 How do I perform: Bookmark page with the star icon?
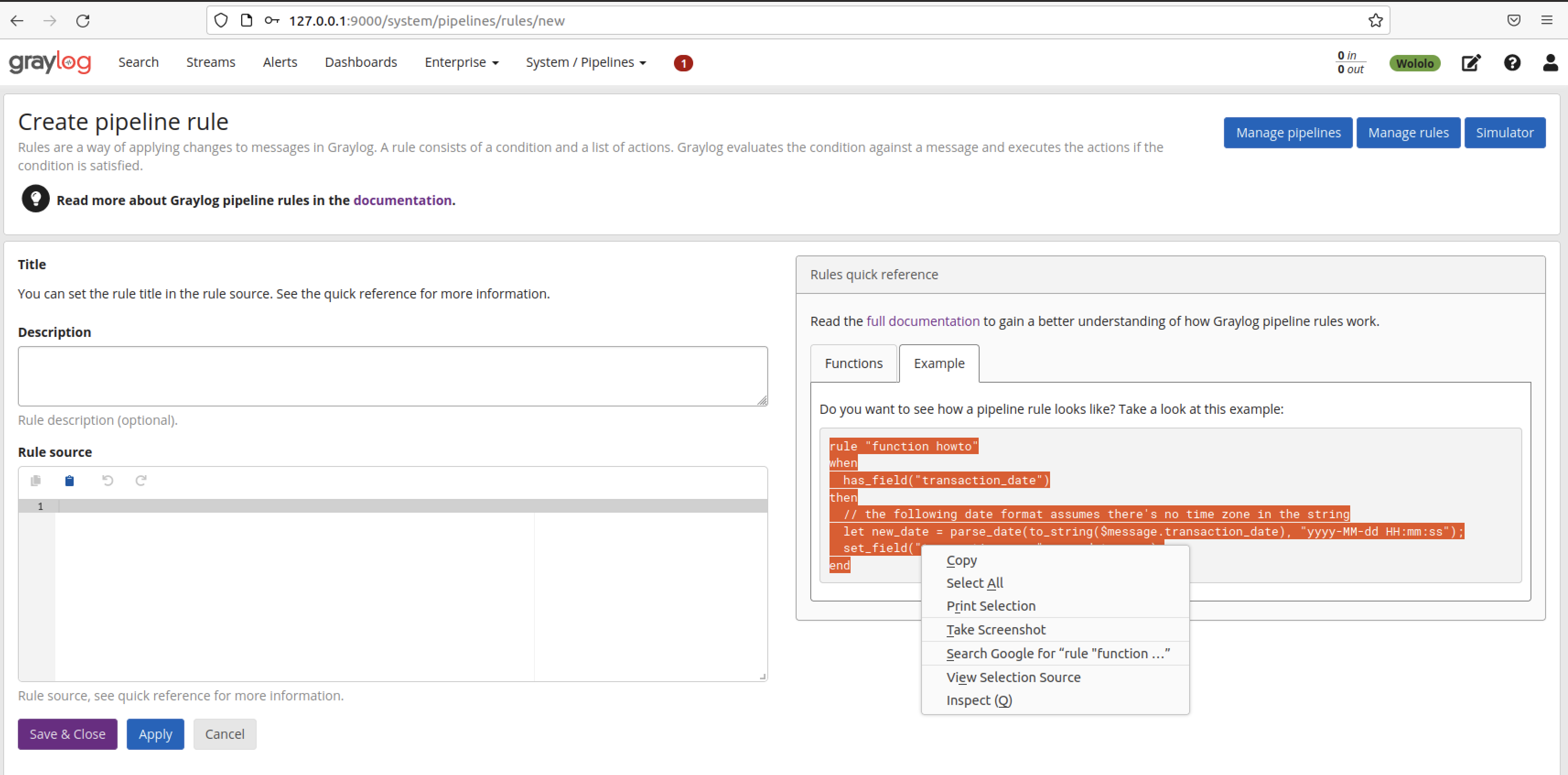[x=1375, y=21]
